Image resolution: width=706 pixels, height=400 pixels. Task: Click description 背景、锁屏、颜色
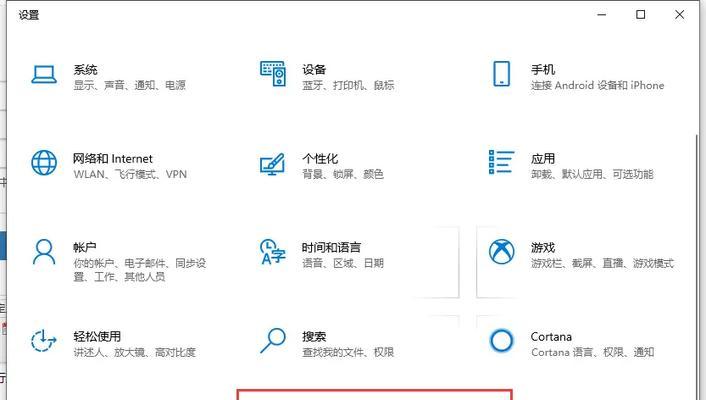[x=343, y=174]
